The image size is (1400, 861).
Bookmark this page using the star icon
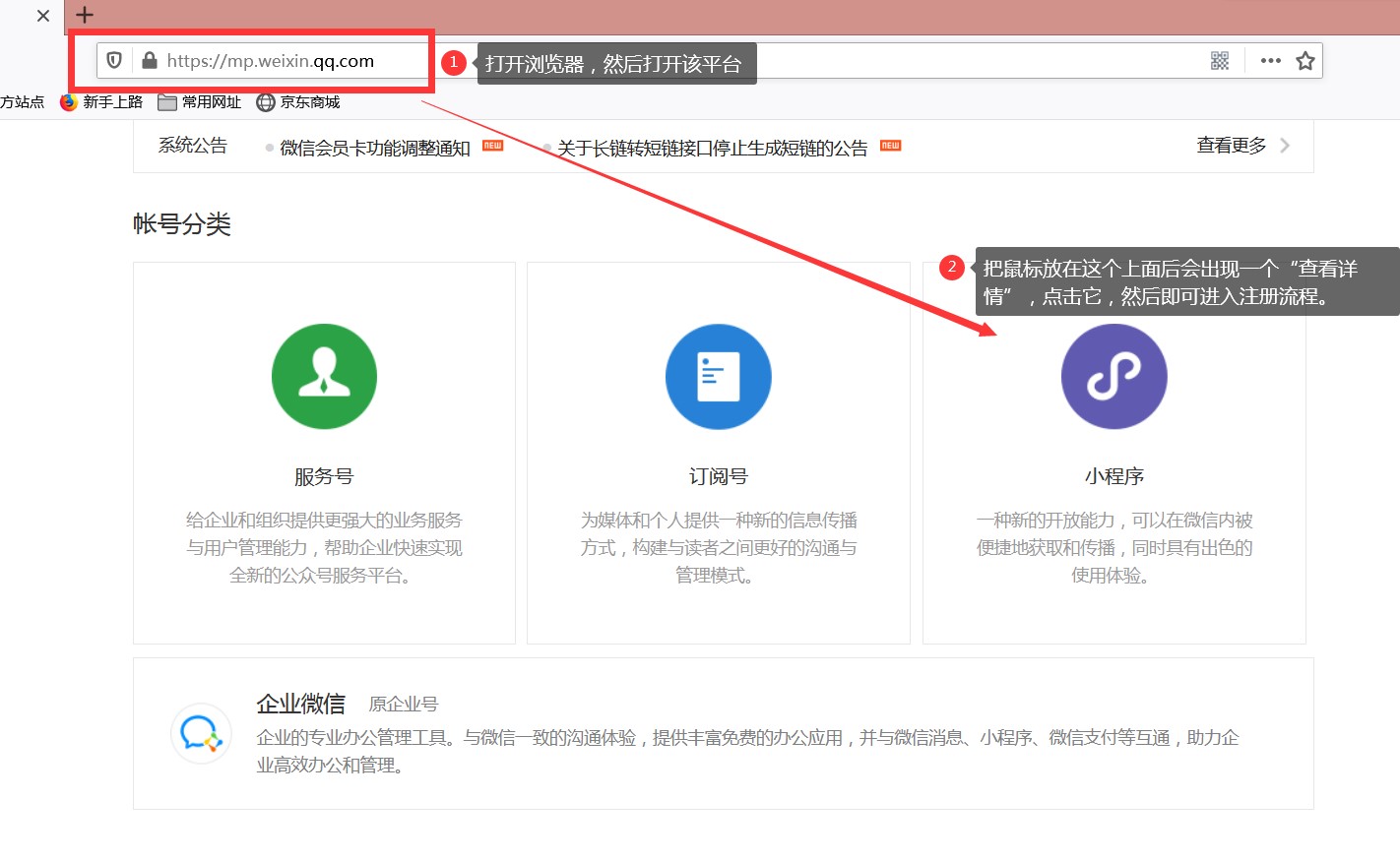tap(1305, 60)
